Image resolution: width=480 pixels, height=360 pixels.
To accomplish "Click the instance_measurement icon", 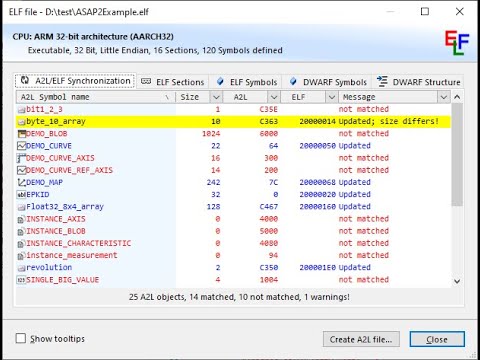I will click(22, 256).
